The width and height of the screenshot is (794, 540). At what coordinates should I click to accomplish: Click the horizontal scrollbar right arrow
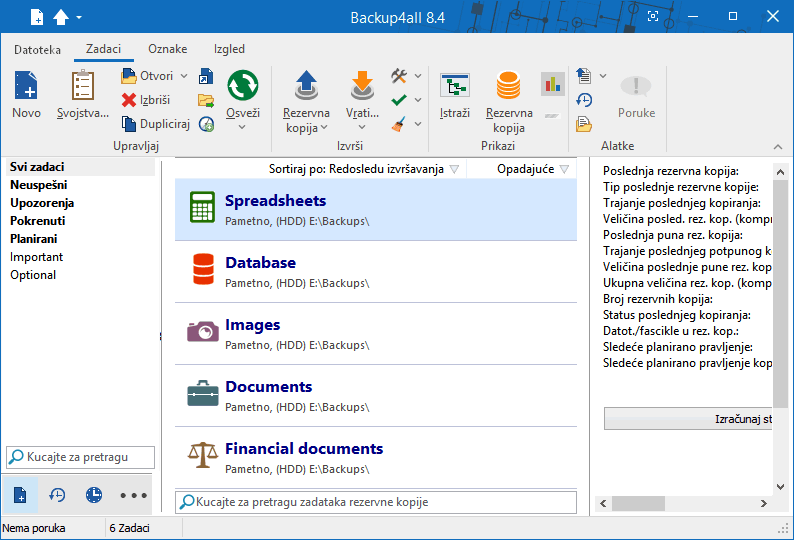click(764, 504)
